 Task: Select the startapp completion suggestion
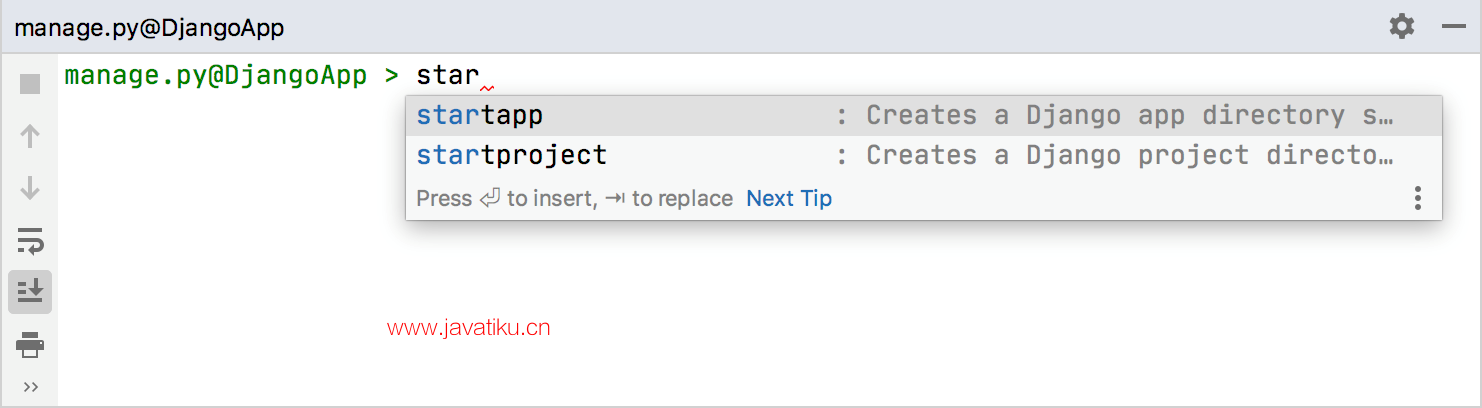(923, 116)
